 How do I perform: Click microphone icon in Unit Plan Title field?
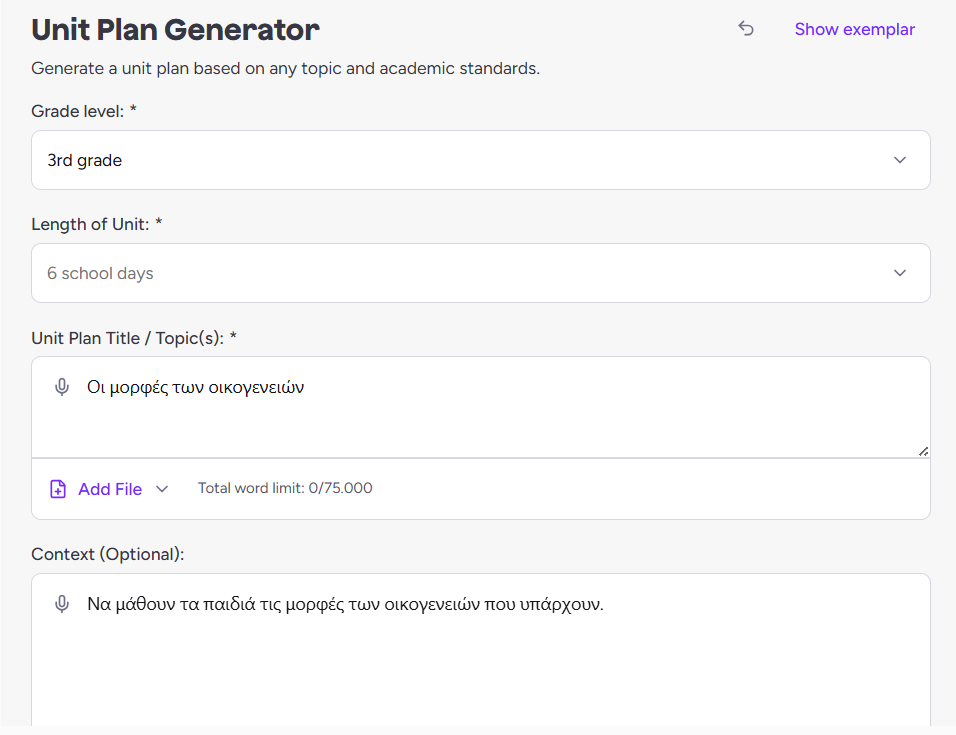pos(62,388)
